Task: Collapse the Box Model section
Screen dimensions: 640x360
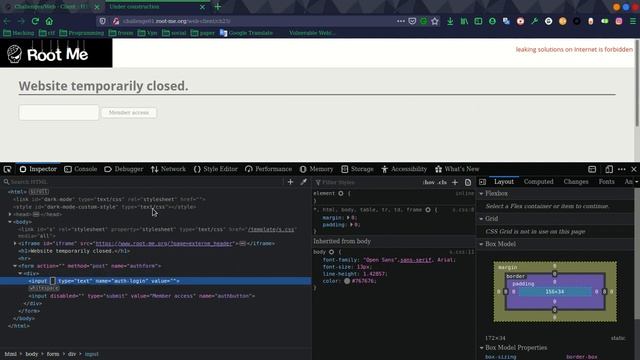Action: tap(481, 244)
